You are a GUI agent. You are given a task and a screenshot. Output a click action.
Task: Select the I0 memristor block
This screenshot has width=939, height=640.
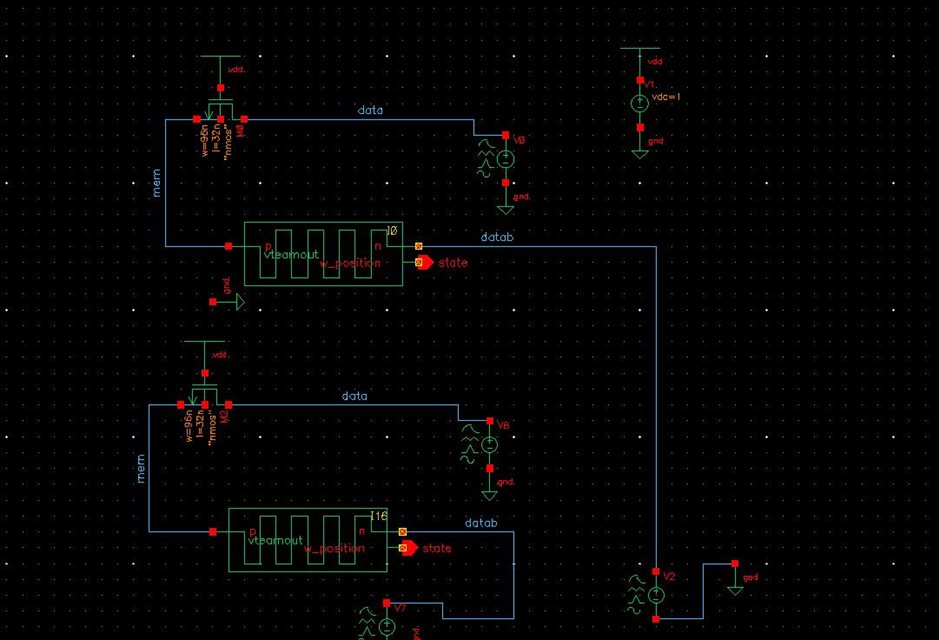(323, 254)
